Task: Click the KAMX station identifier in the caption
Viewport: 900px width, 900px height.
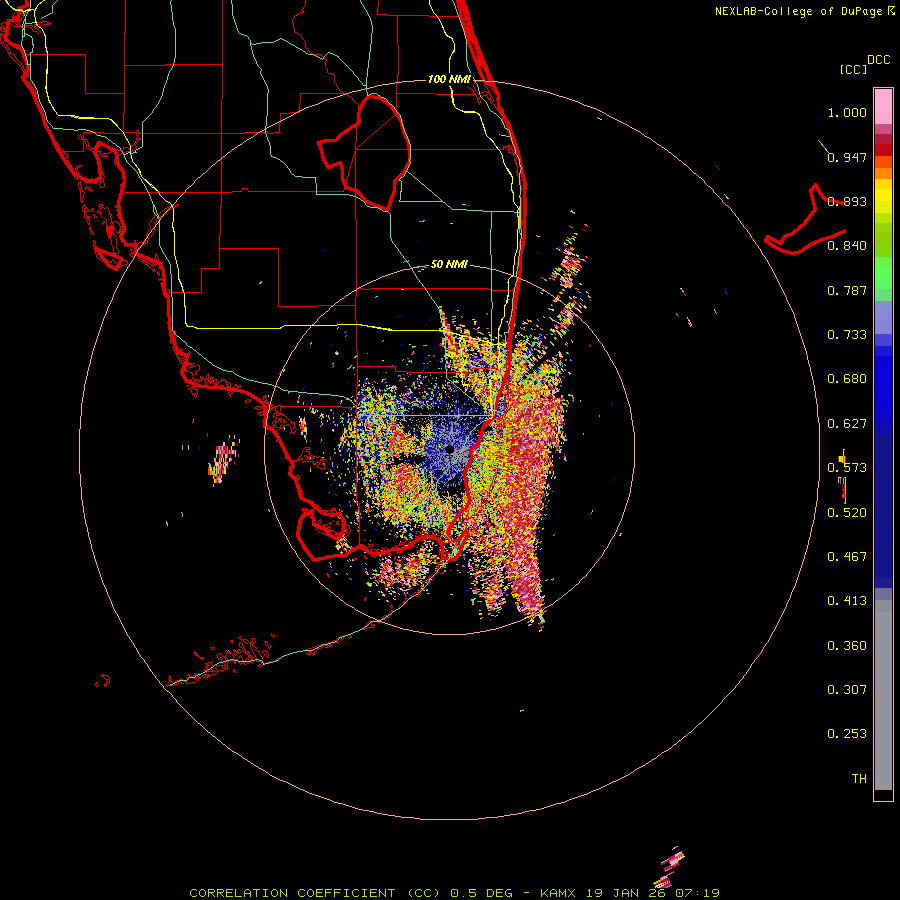Action: [557, 893]
